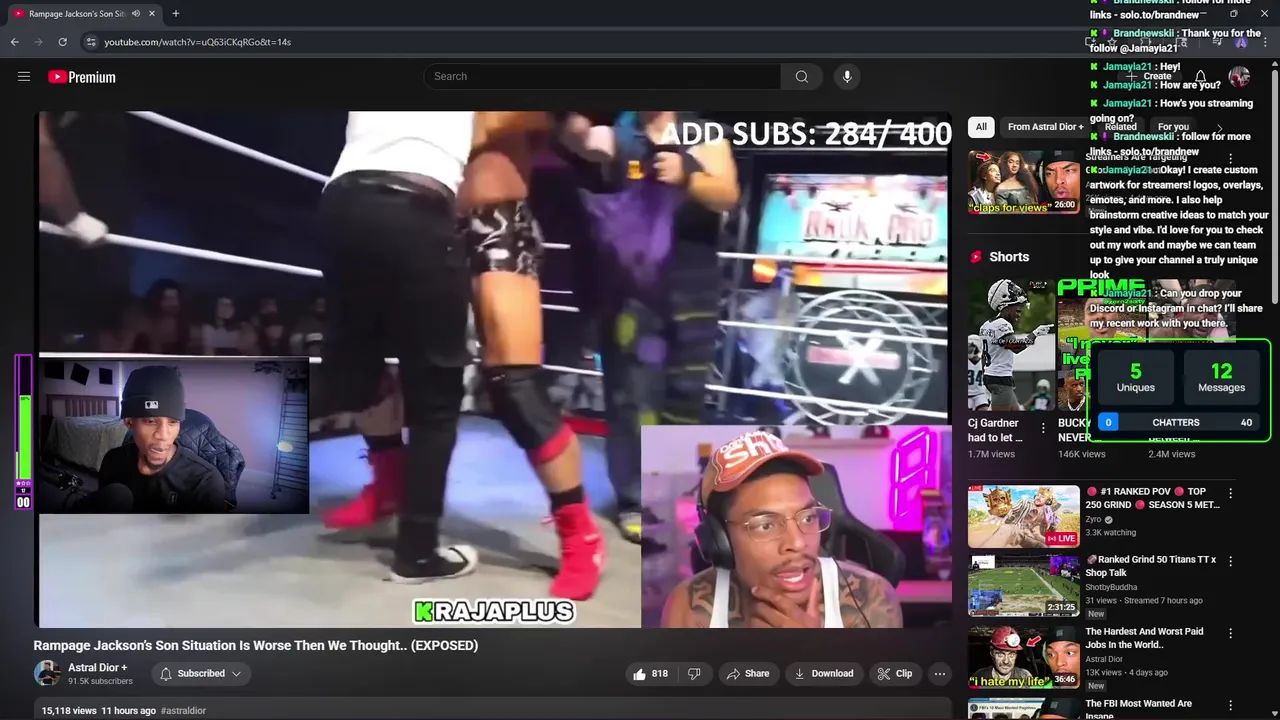Click the #astraldior hashtag
Screen dimensions: 1280x720
[183, 711]
